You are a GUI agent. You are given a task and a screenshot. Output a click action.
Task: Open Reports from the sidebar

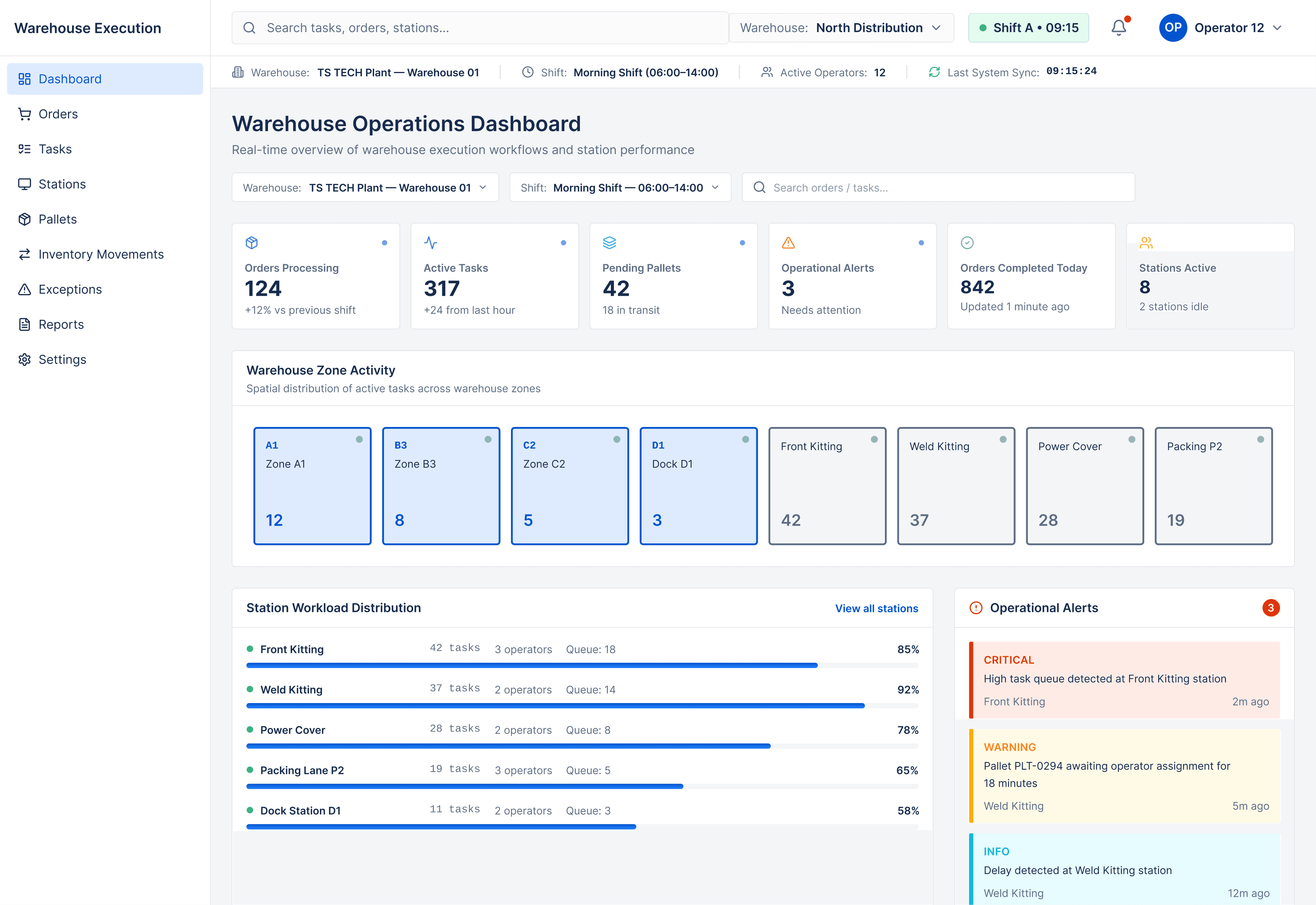click(61, 324)
